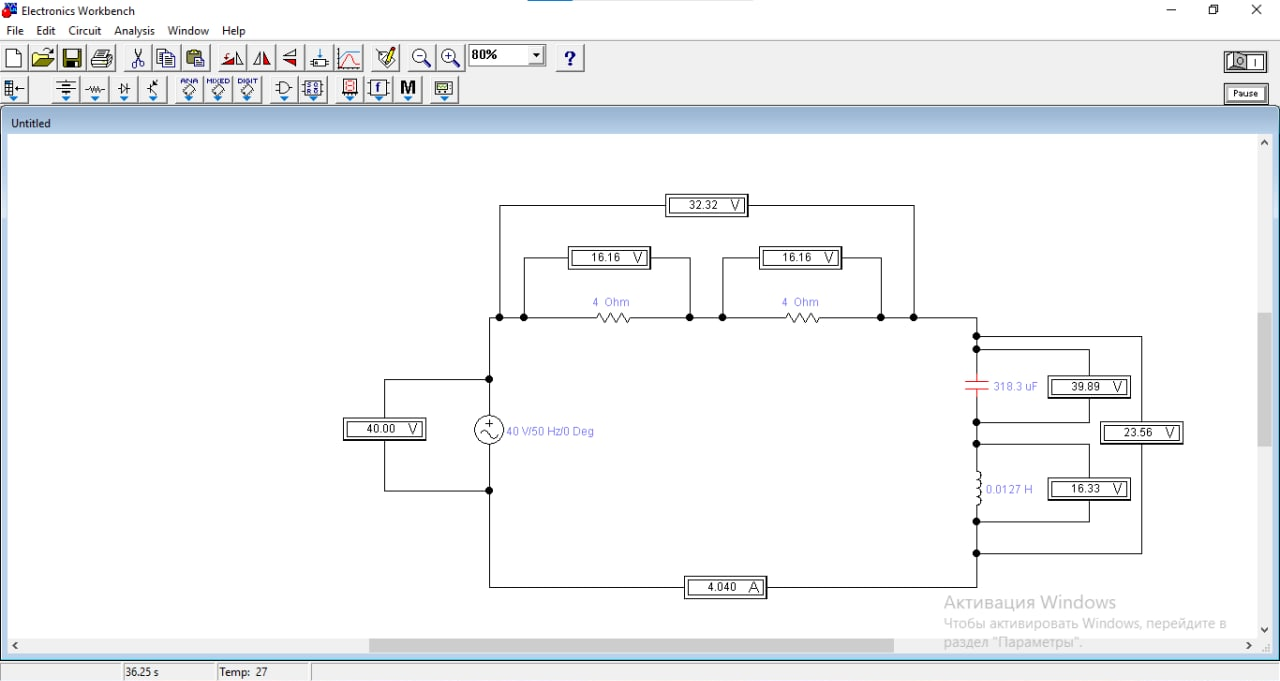Open the Sources parts bin
Image resolution: width=1280 pixels, height=681 pixels.
66,90
